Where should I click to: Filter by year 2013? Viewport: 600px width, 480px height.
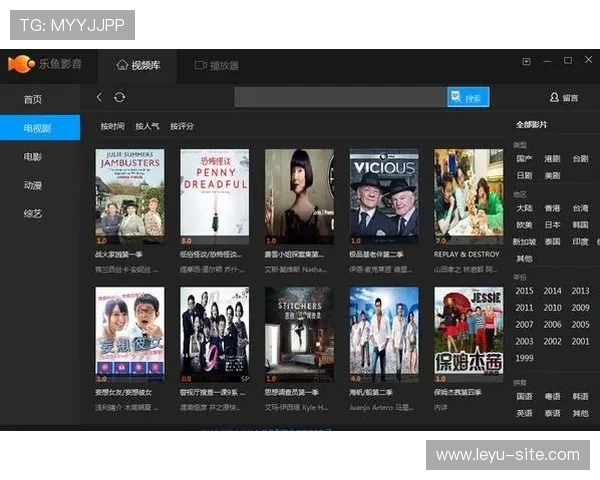click(x=580, y=291)
